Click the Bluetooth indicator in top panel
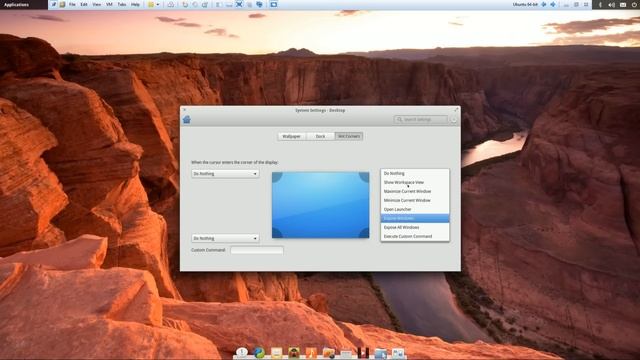Image resolution: width=640 pixels, height=360 pixels. pos(600,4)
